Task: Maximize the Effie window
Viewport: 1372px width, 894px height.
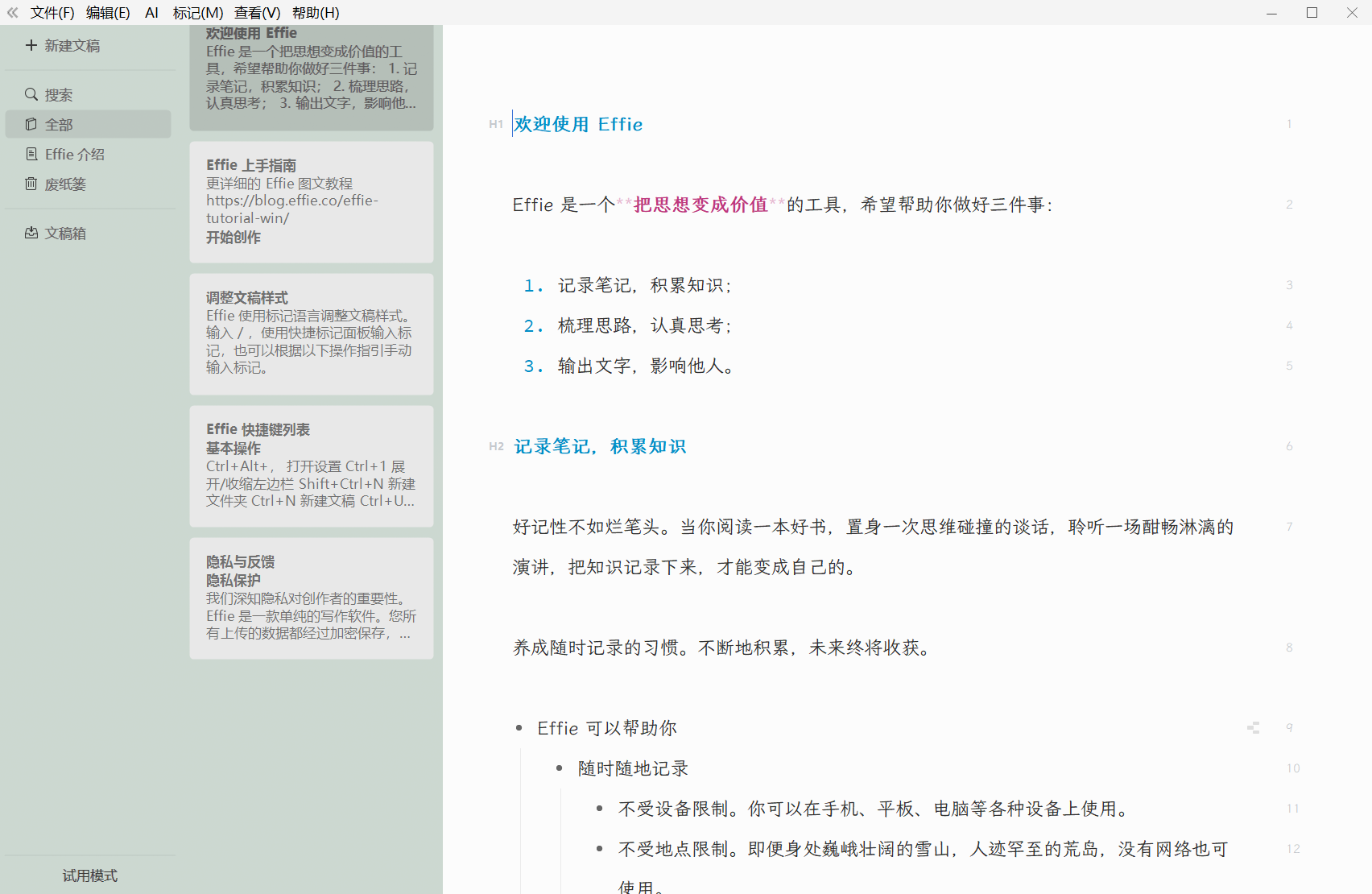Action: 1312,13
